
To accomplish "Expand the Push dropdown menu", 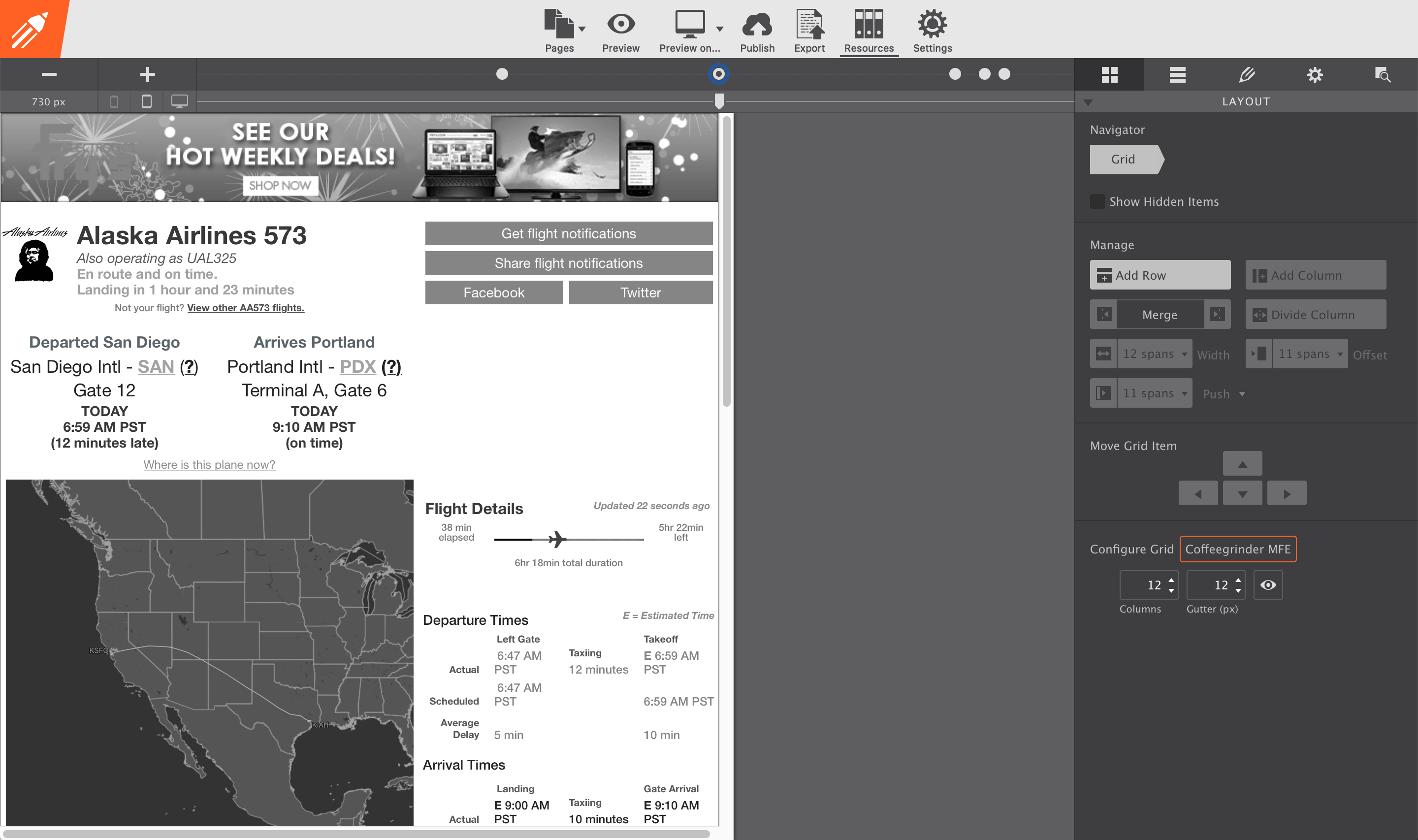I will pos(1224,394).
